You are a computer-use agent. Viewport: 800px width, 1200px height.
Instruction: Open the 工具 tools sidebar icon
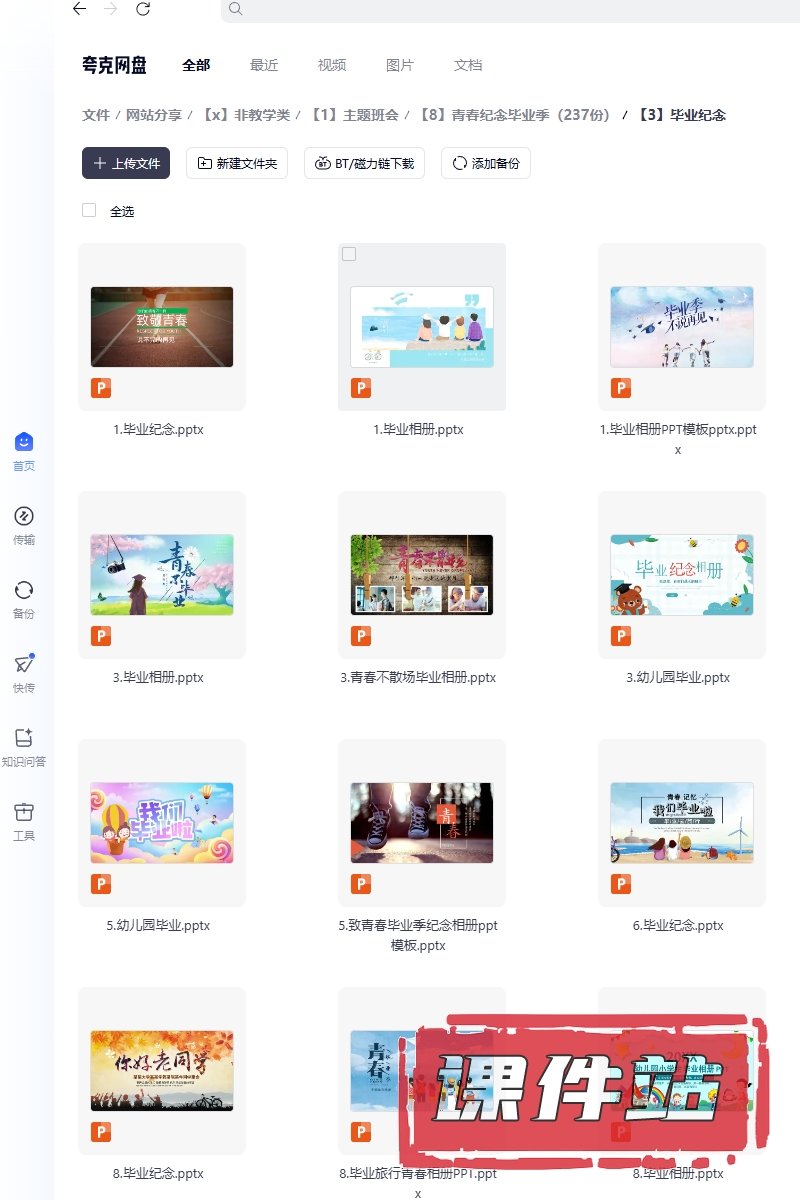pos(24,812)
